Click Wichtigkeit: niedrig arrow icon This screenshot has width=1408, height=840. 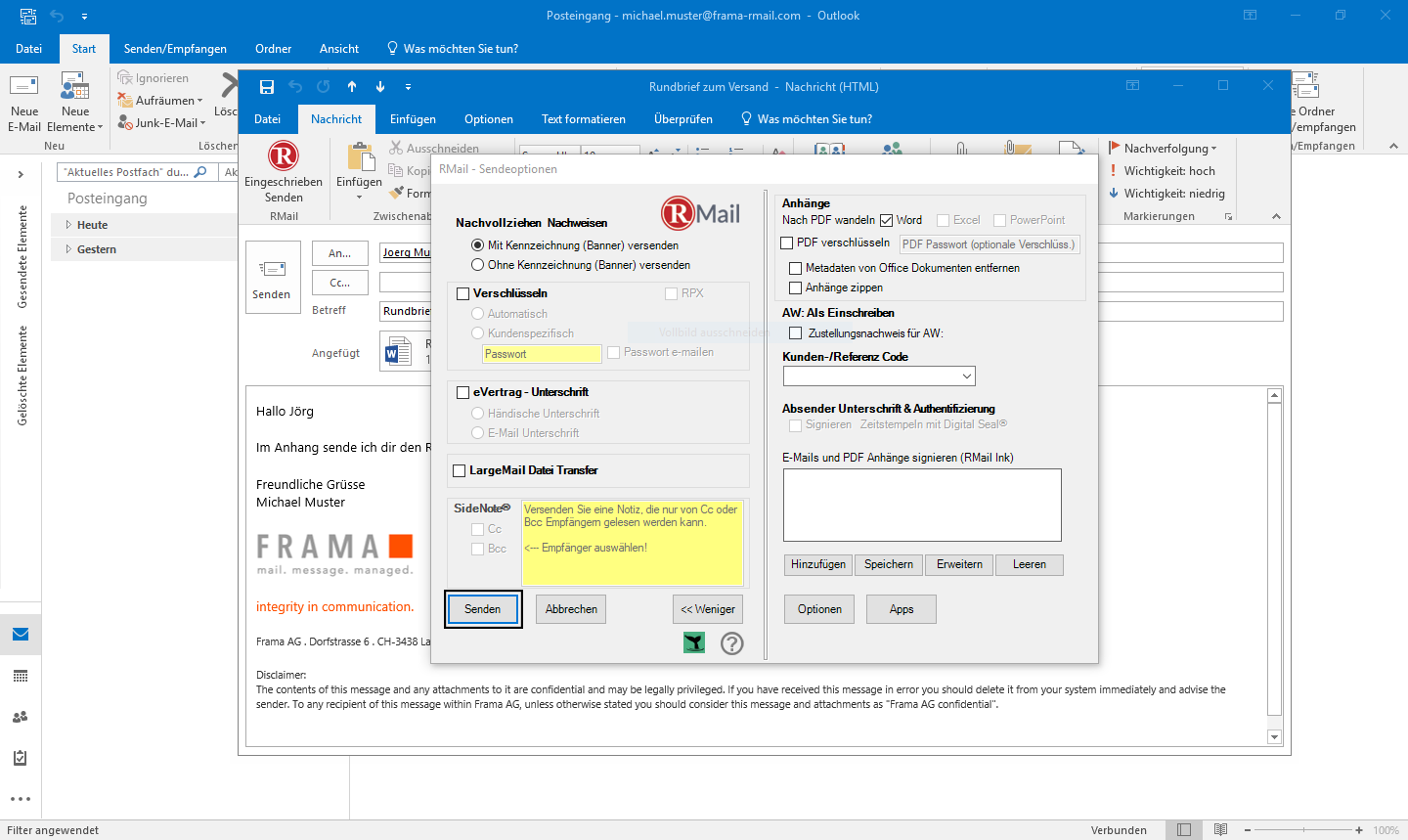1114,194
